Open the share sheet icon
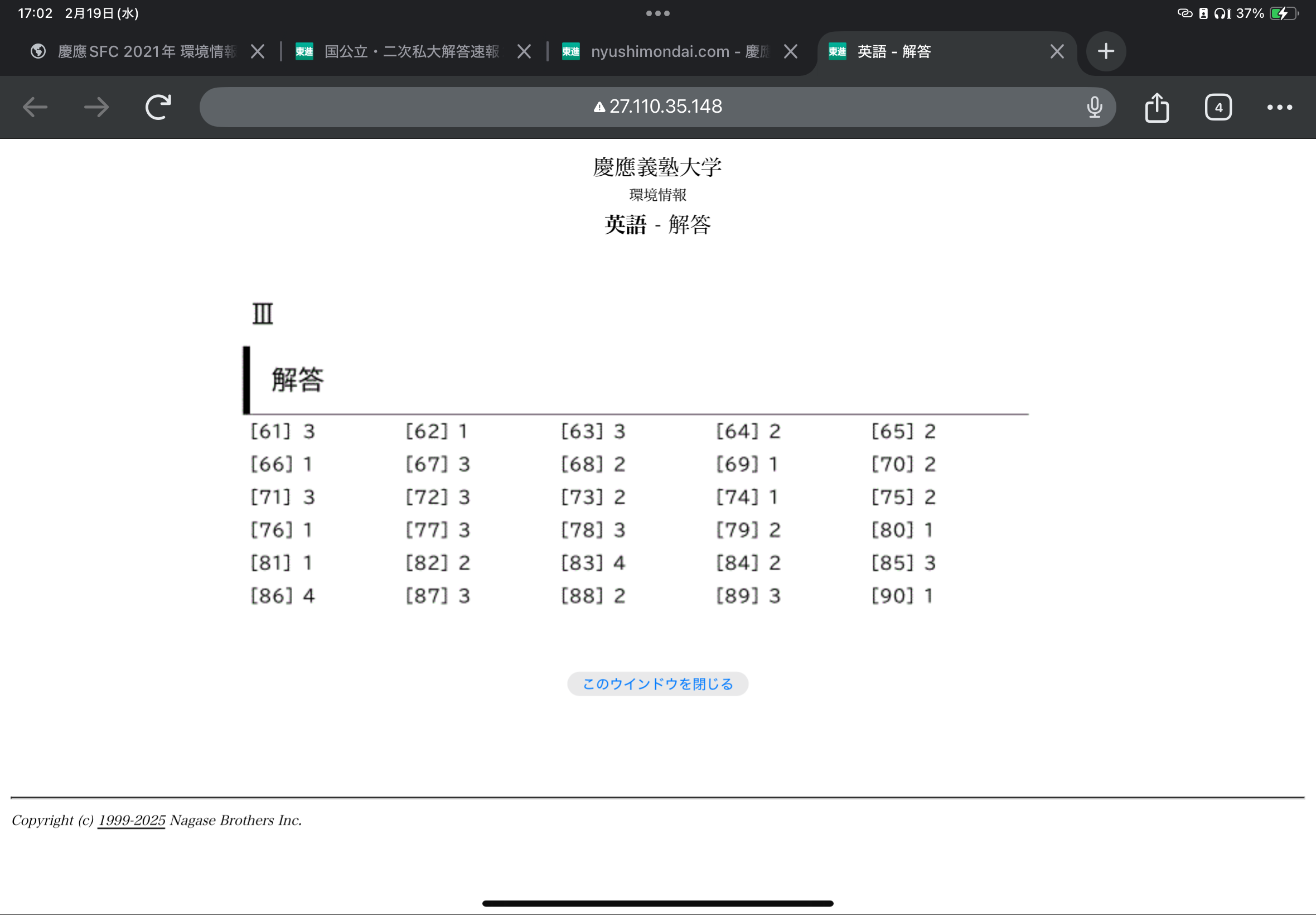The width and height of the screenshot is (1316, 915). click(x=1157, y=107)
